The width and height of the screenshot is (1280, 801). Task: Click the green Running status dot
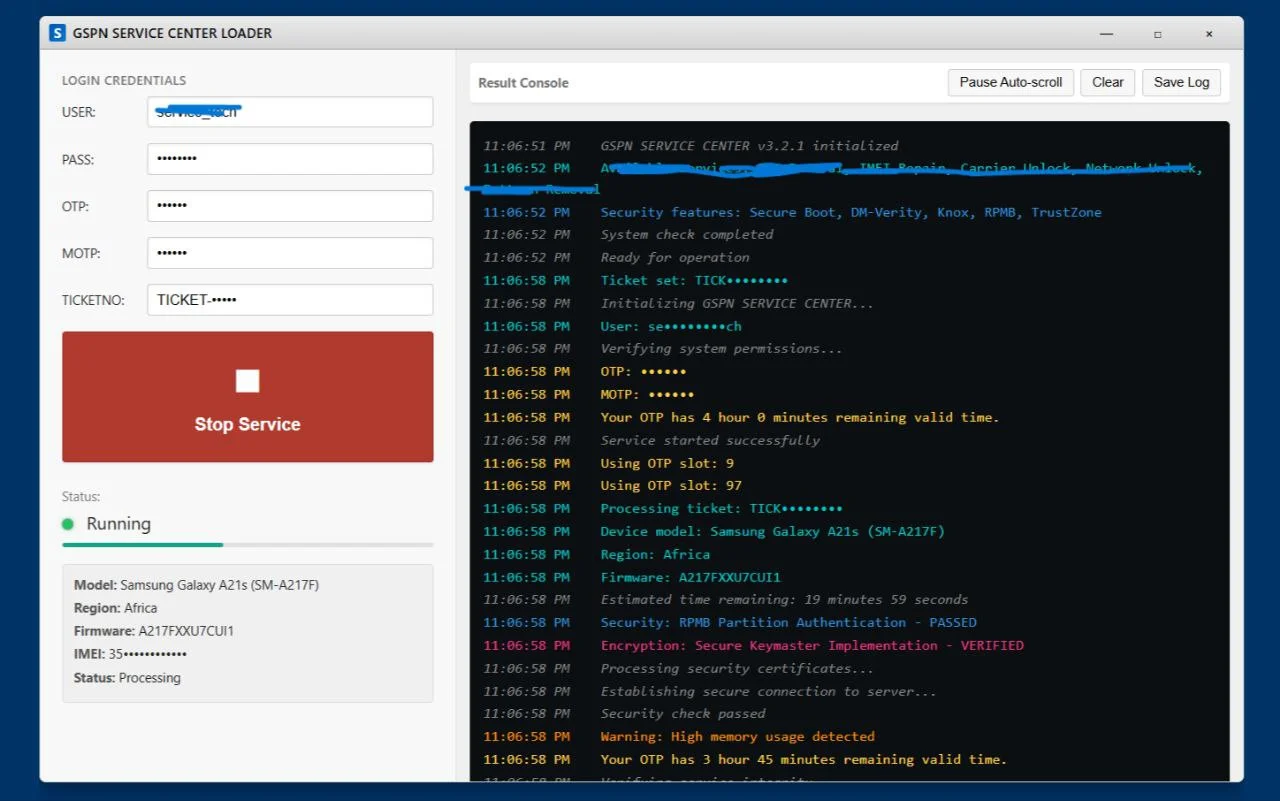click(68, 524)
